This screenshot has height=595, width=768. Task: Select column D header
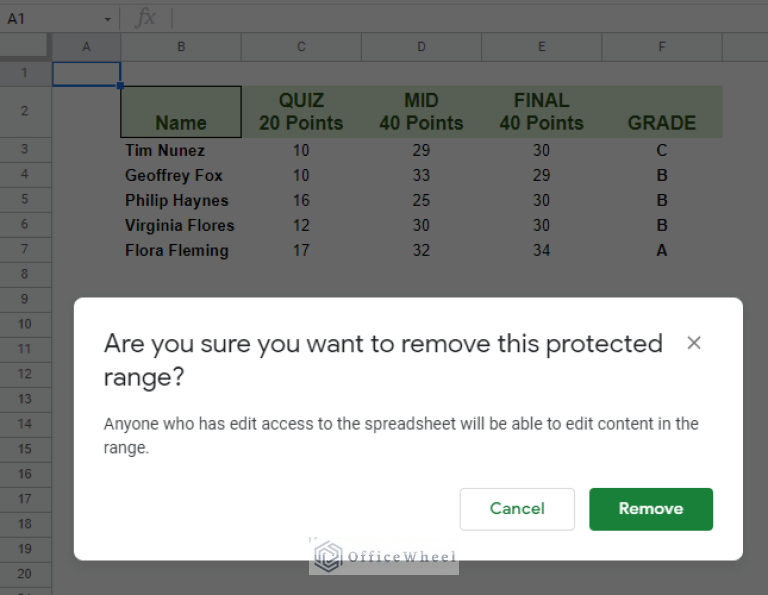(x=421, y=47)
